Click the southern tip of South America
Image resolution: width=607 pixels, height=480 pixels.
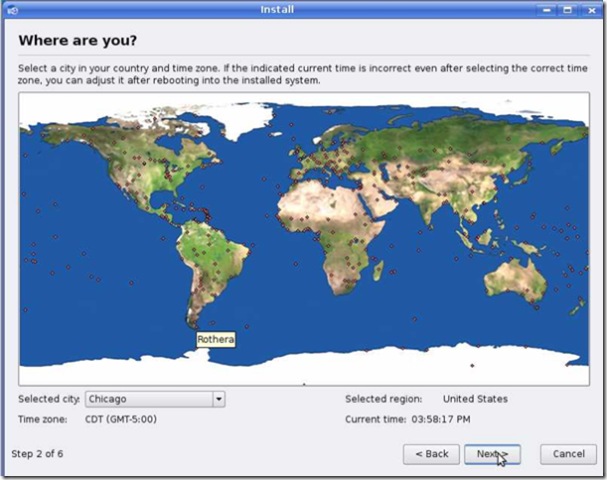[192, 318]
